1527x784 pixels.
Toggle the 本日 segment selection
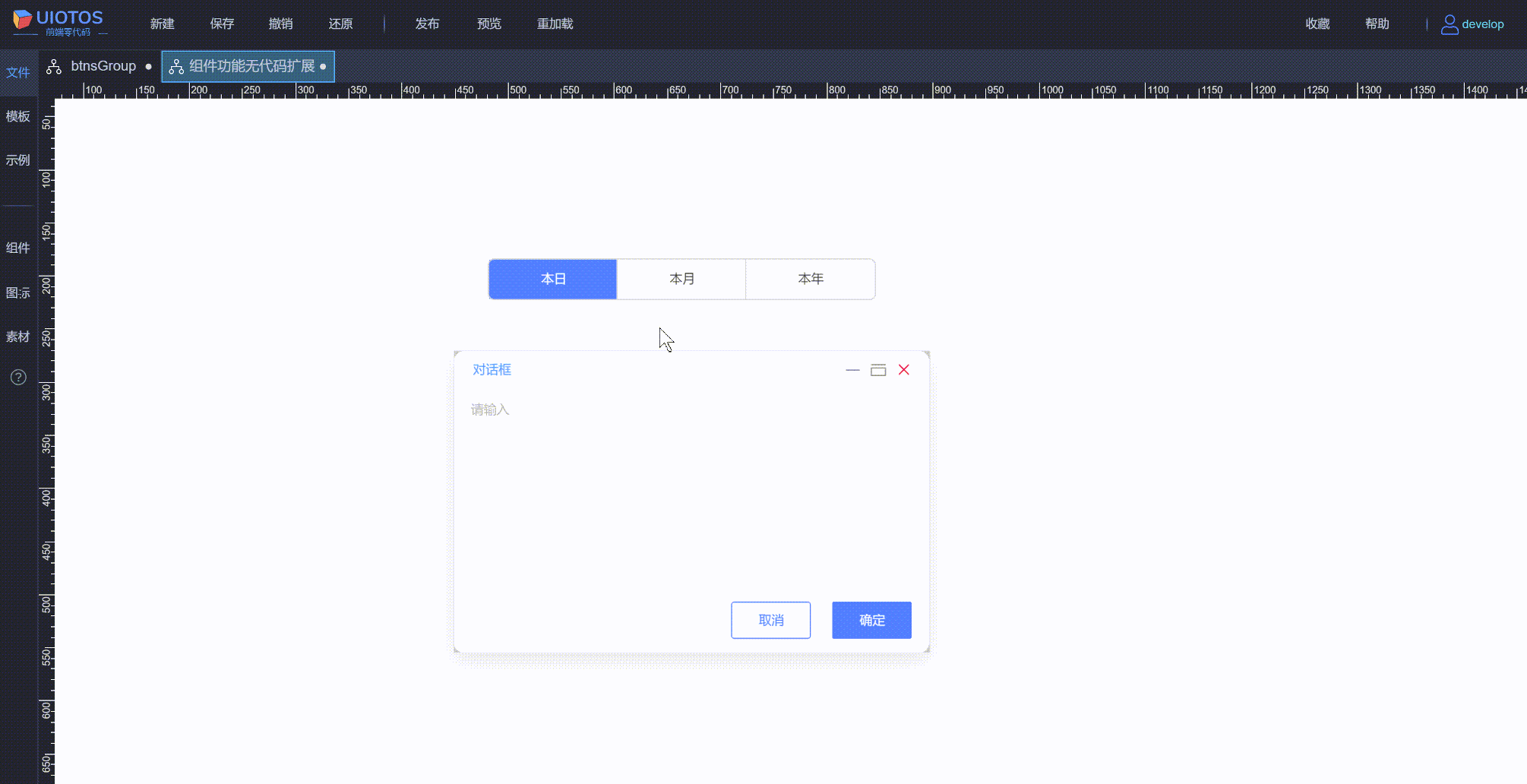(x=552, y=279)
